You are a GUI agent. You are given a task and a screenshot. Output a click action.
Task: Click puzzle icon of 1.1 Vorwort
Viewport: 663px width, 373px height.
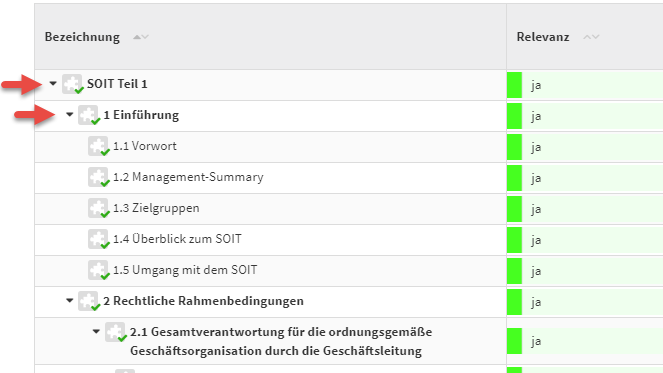coord(99,146)
